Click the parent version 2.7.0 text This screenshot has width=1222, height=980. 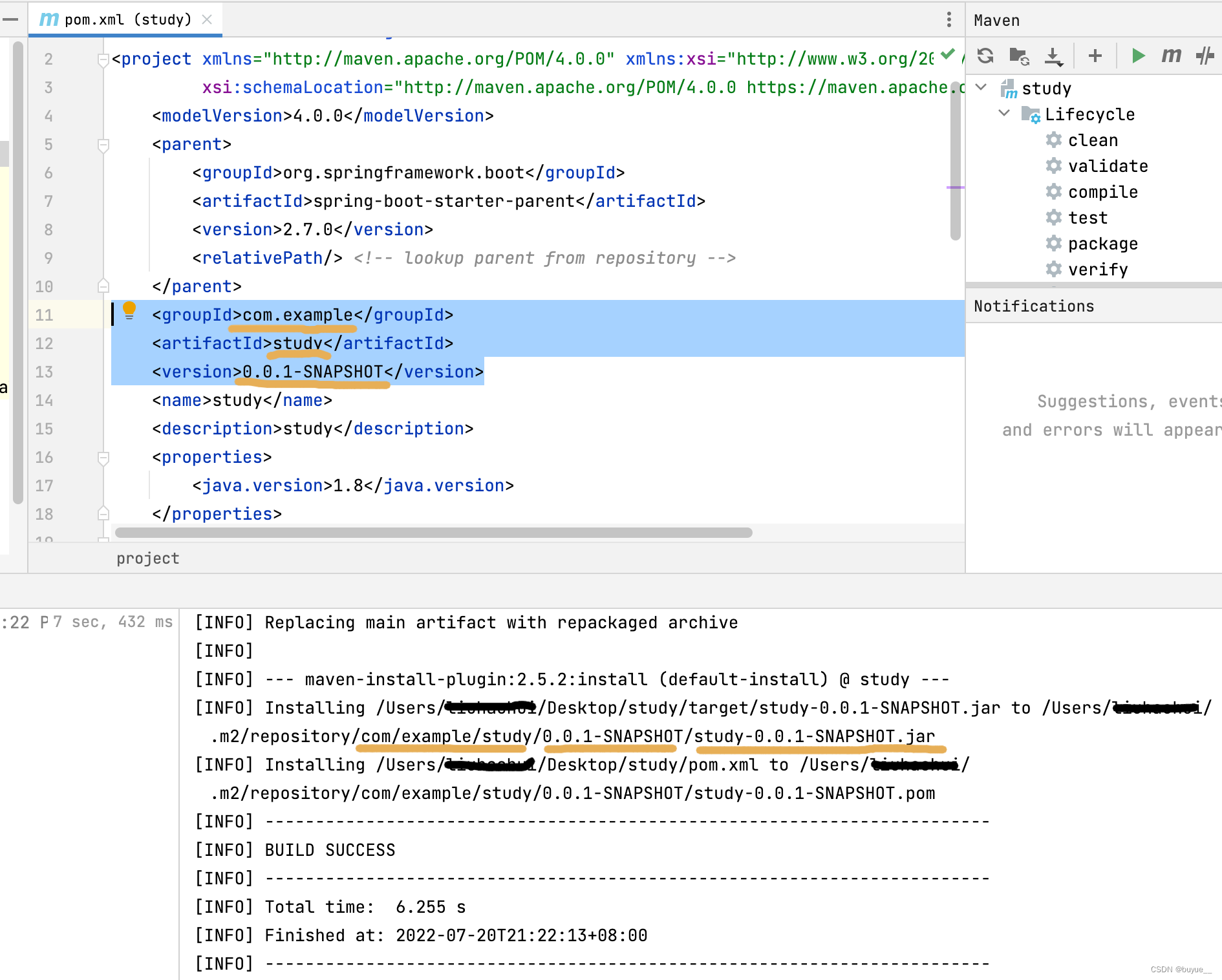pos(308,229)
